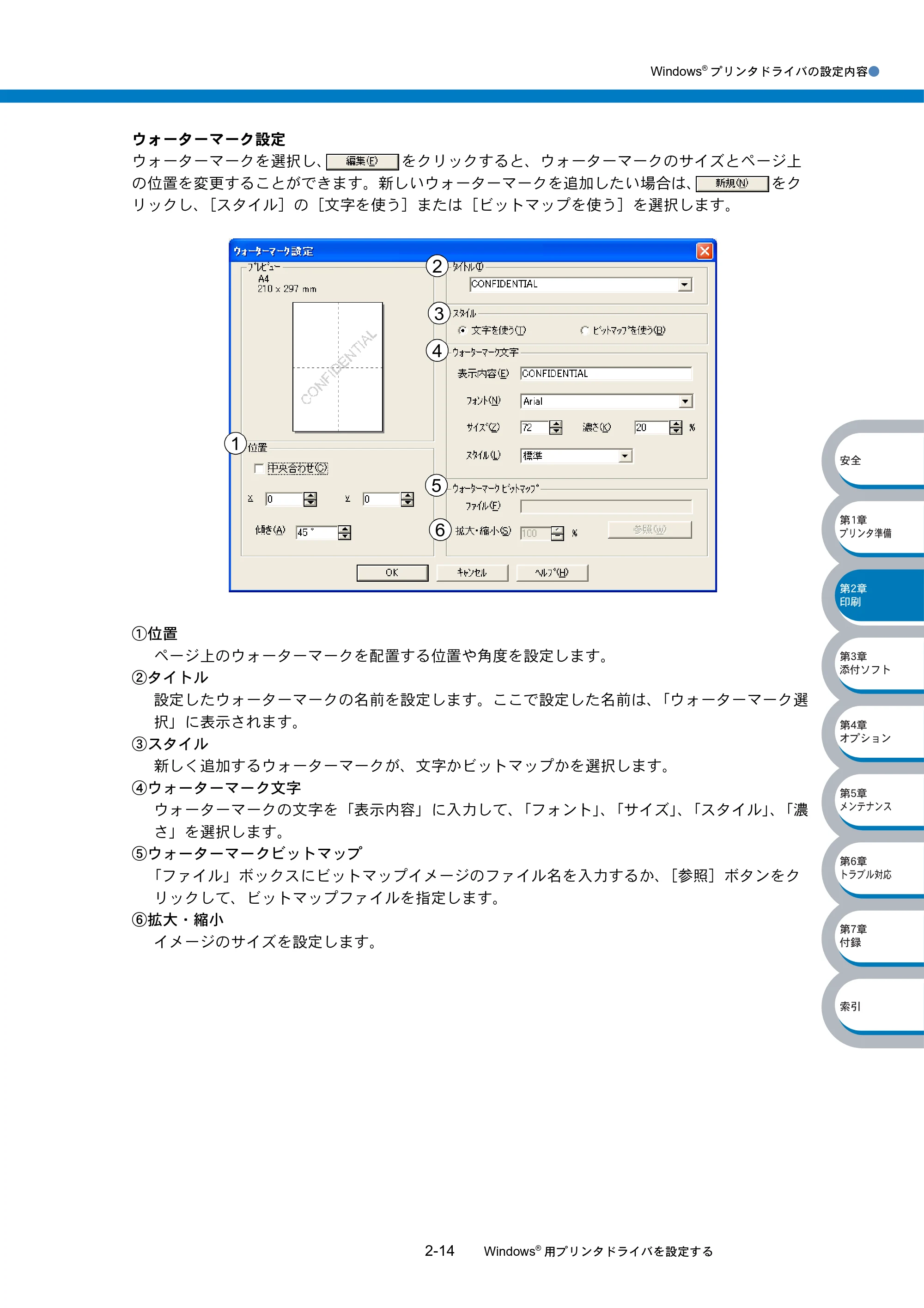Click the x position value field
924x1308 pixels.
285,499
